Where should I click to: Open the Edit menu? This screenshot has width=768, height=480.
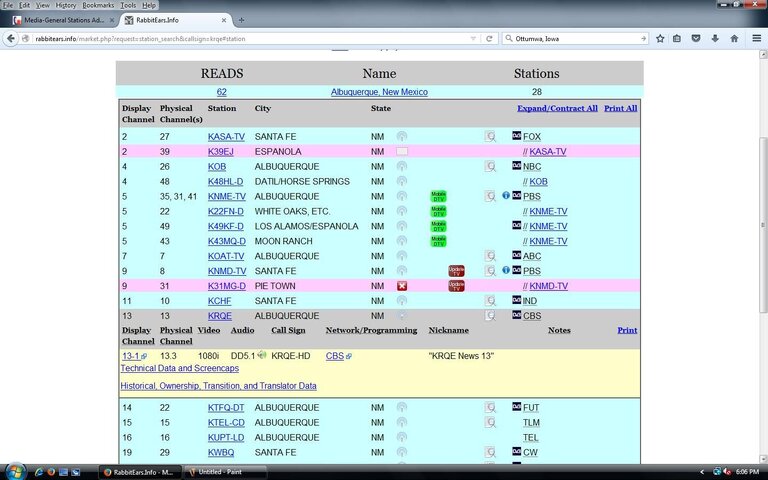(x=24, y=5)
